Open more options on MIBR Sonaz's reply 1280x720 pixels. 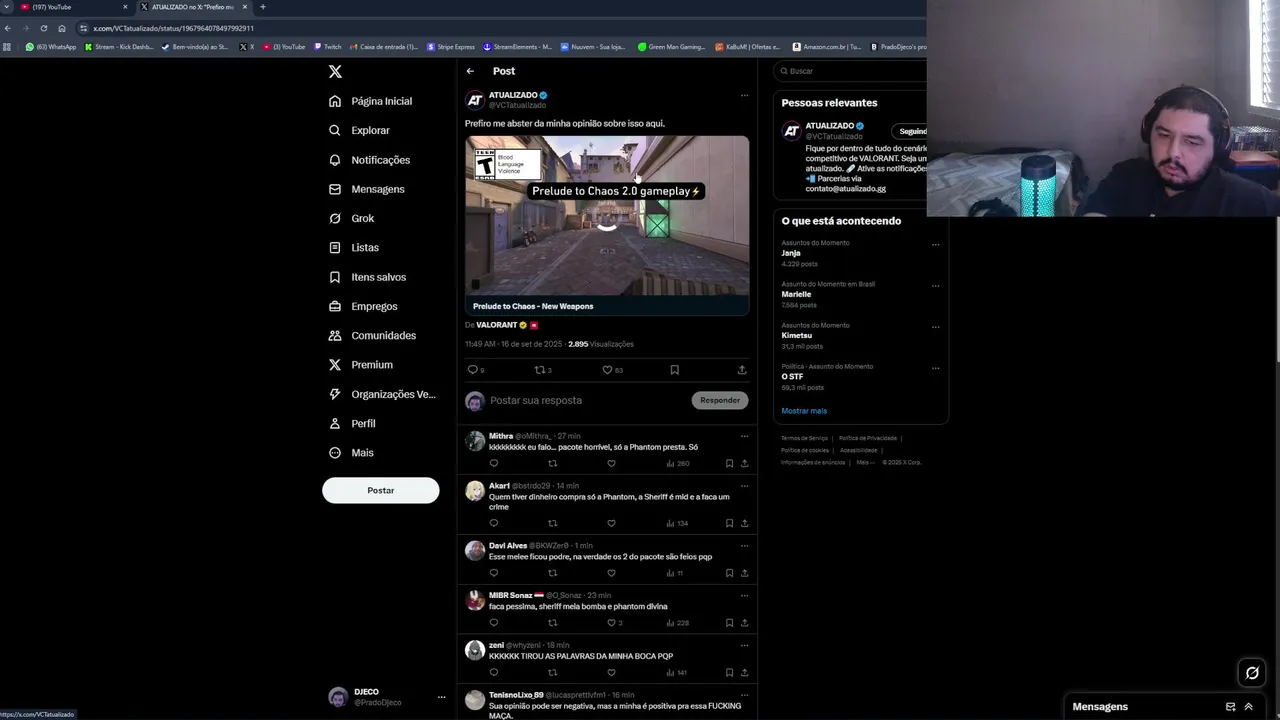[744, 595]
